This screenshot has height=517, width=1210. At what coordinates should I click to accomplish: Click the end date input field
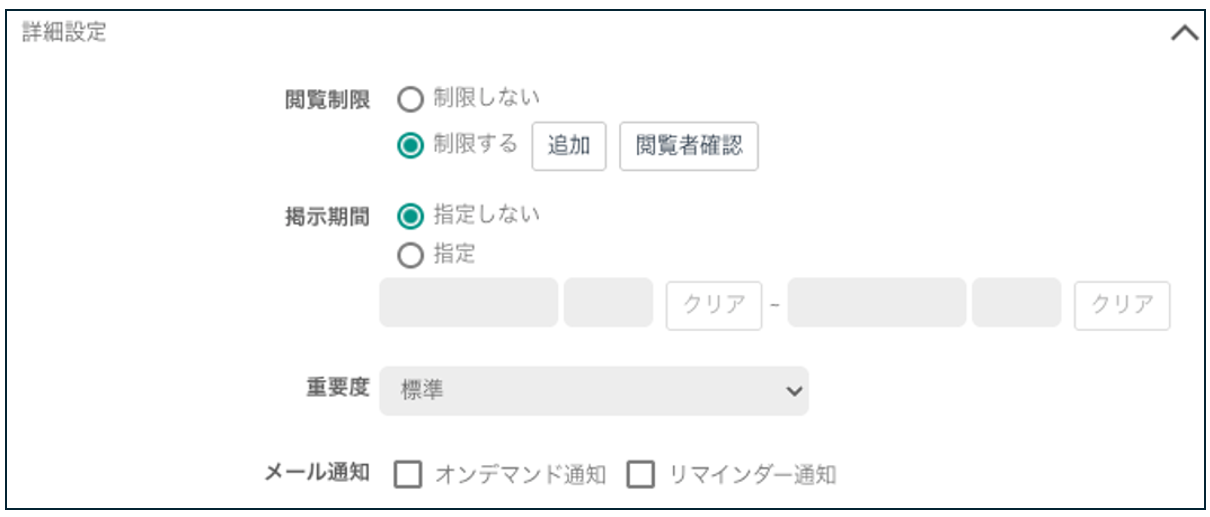[877, 303]
